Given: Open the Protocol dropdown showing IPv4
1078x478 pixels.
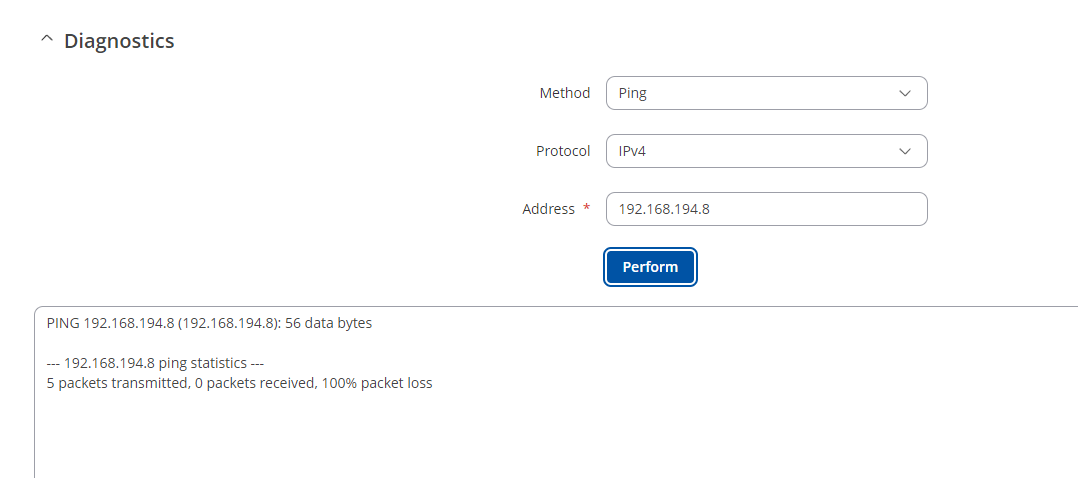Looking at the screenshot, I should [767, 151].
